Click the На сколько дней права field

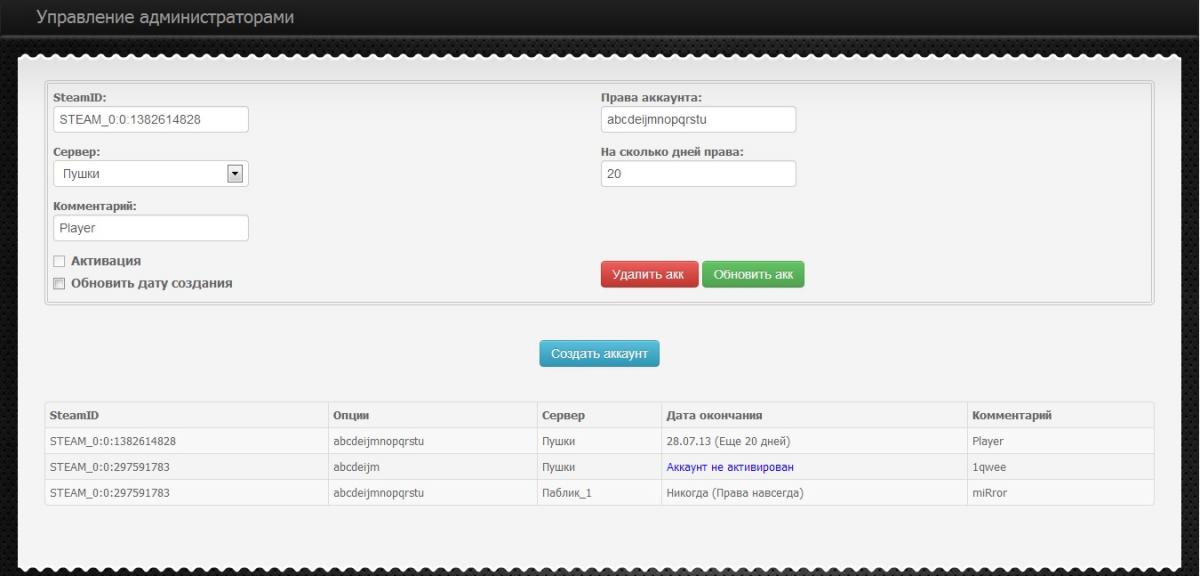(697, 174)
